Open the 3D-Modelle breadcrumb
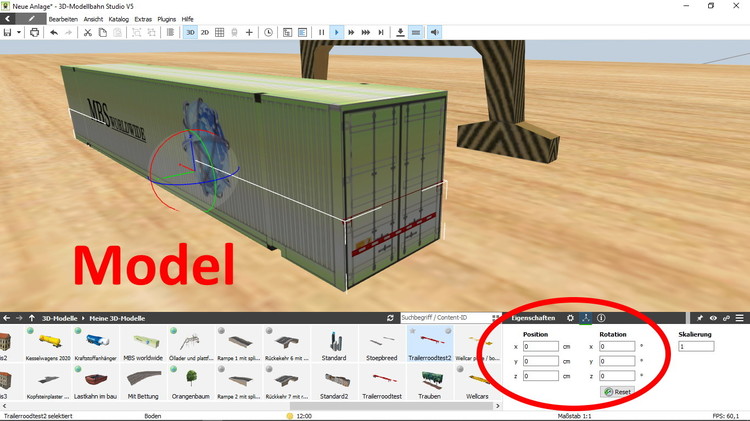Screen dimensions: 750x421 click(59, 318)
